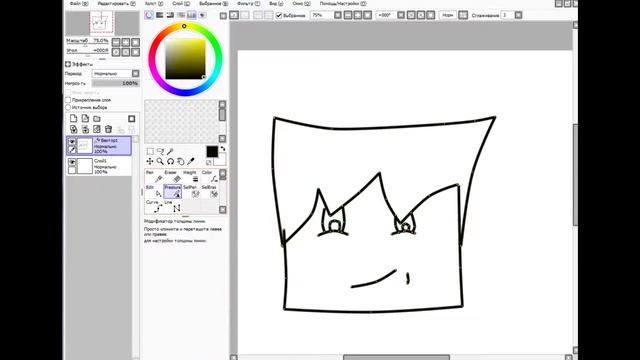Open the Фильтр menu
This screenshot has height=360, width=640.
[x=248, y=3]
